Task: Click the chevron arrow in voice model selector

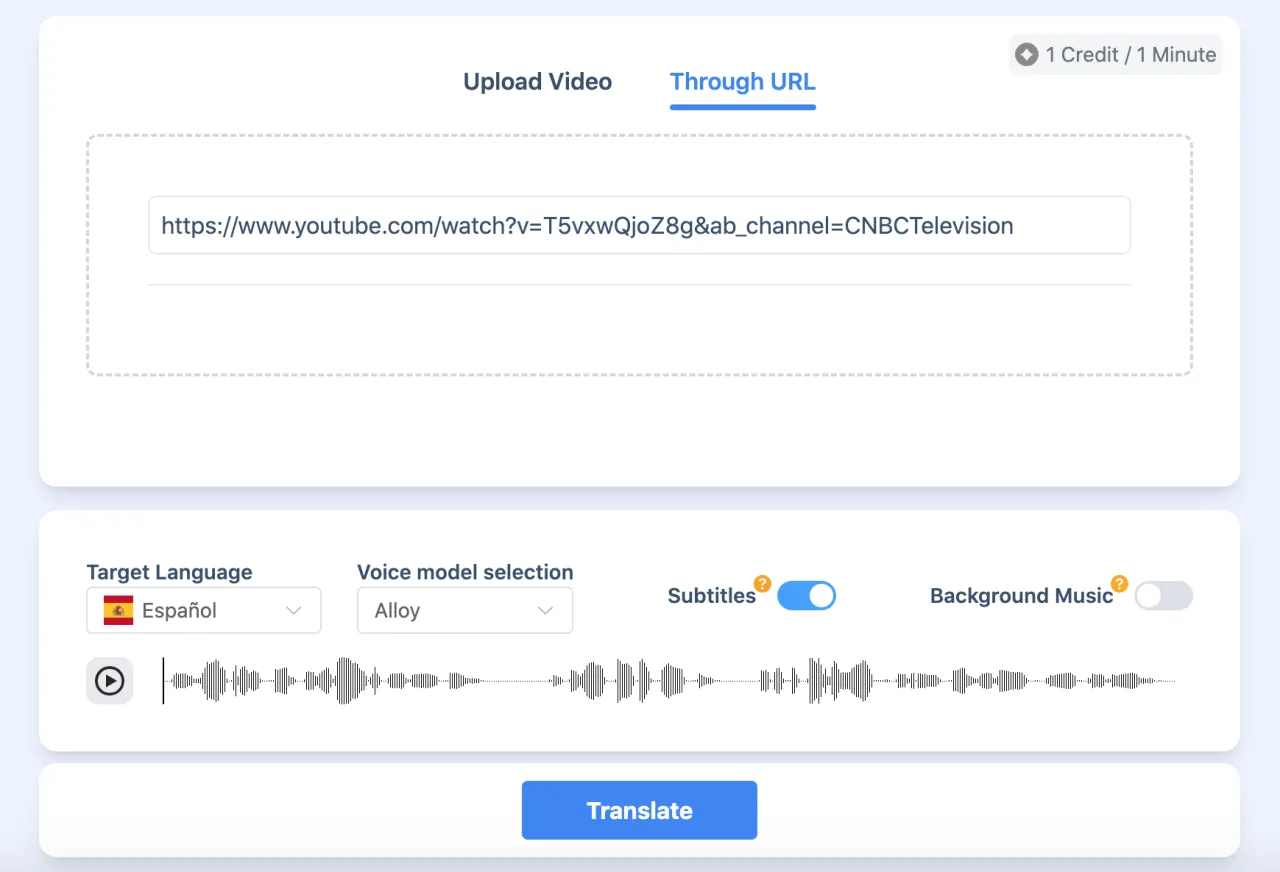Action: (x=545, y=610)
